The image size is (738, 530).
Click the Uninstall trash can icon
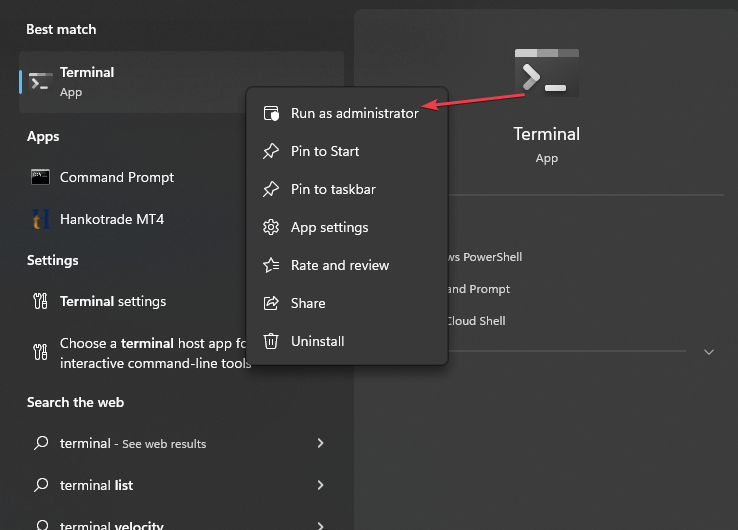(x=271, y=341)
